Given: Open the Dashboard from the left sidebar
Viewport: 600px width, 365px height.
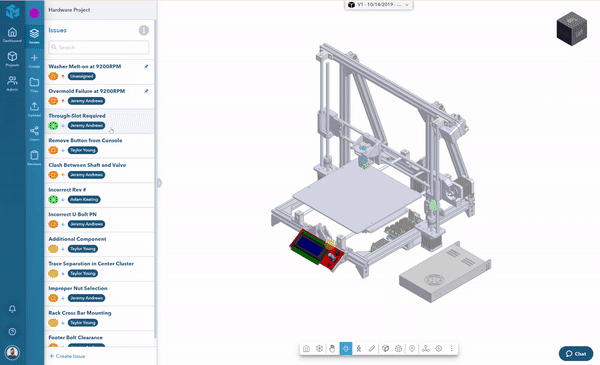Looking at the screenshot, I should click(12, 35).
